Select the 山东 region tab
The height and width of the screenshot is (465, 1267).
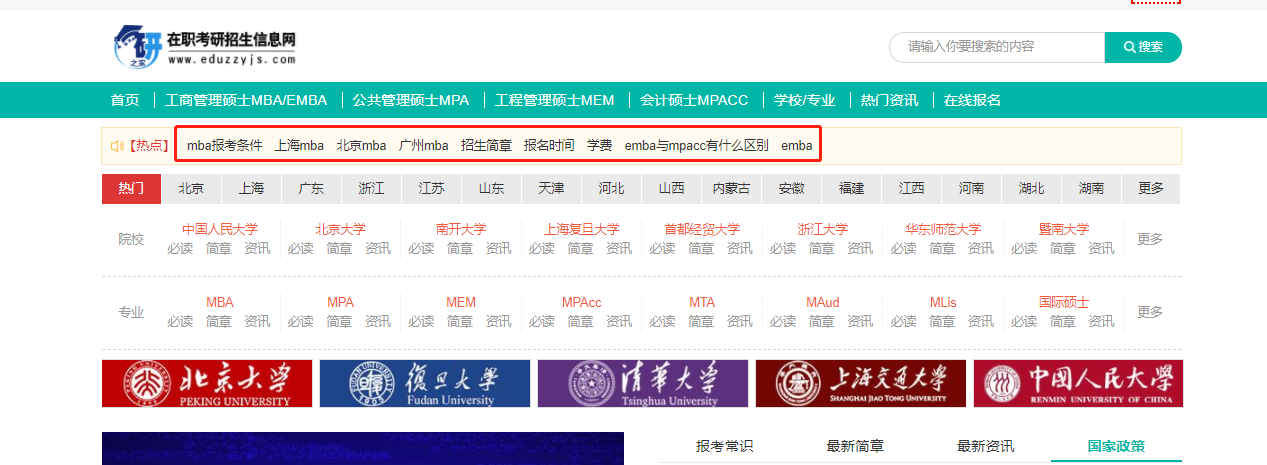pos(491,189)
